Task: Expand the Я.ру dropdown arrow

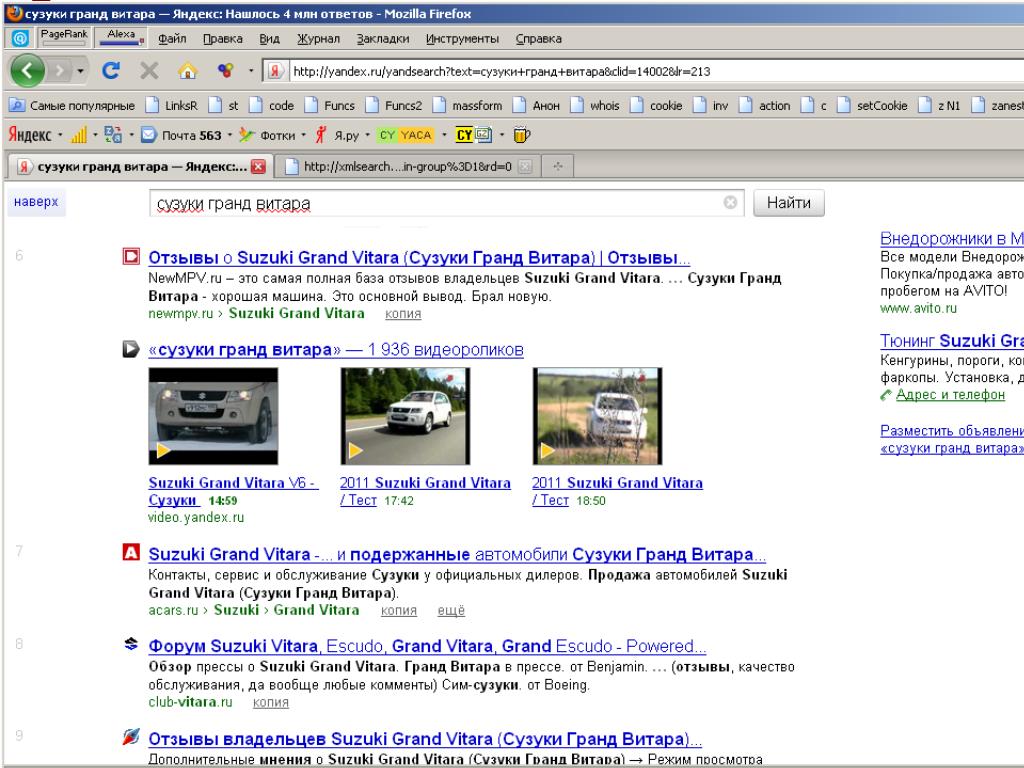Action: click(x=367, y=135)
